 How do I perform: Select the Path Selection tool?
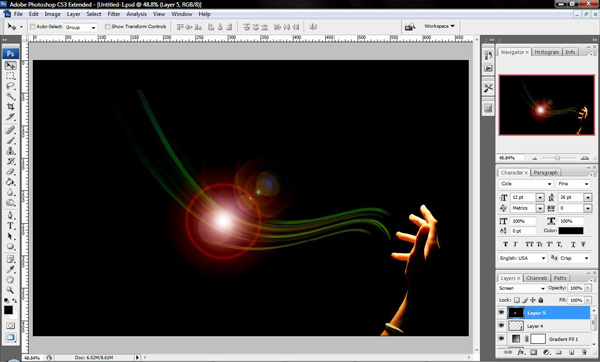(x=10, y=236)
